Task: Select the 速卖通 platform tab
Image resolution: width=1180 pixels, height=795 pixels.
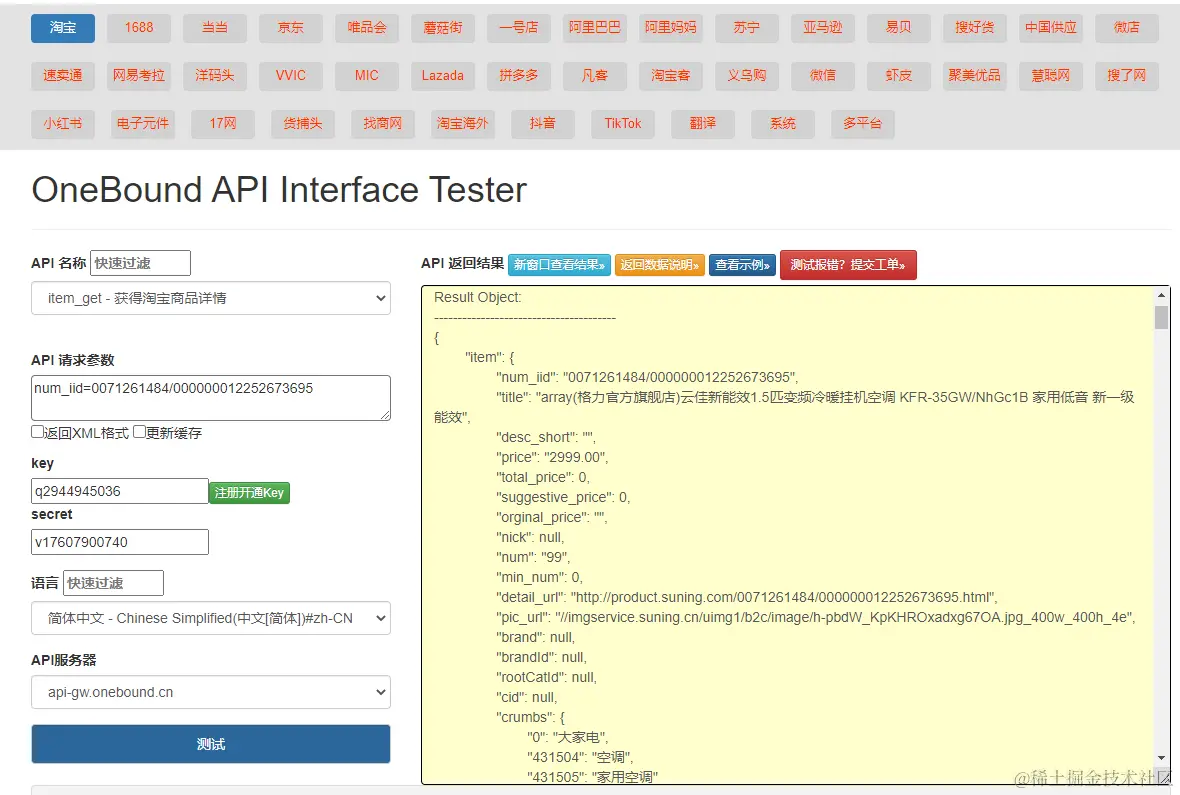Action: (x=62, y=76)
